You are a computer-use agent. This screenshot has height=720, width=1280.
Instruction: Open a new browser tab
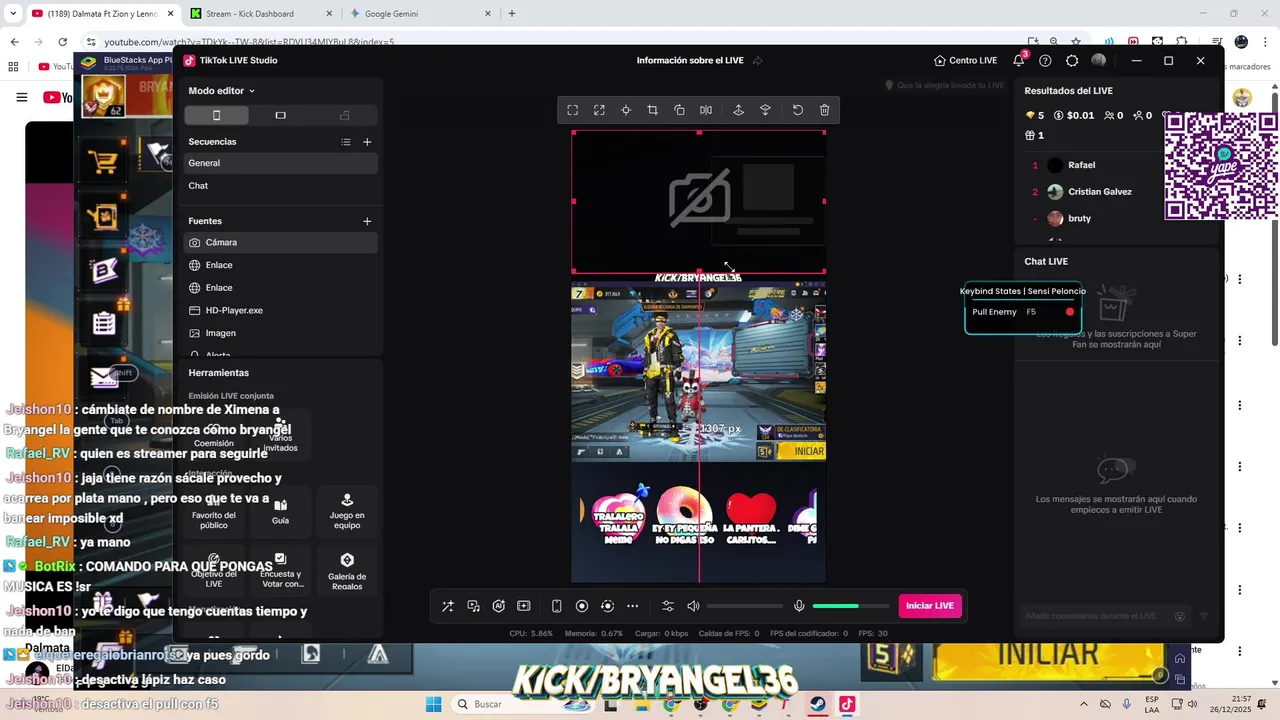pyautogui.click(x=512, y=14)
